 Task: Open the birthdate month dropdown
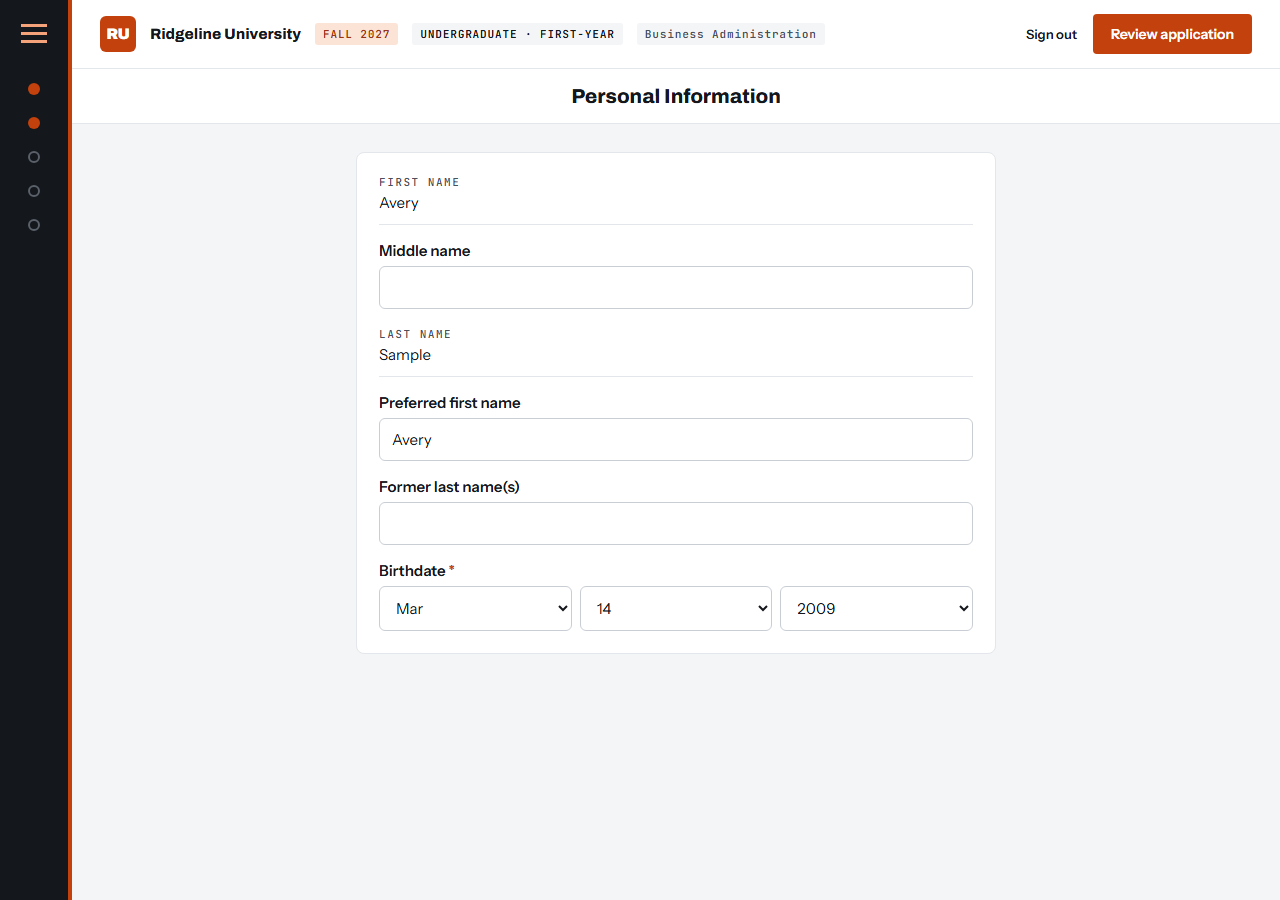point(475,608)
